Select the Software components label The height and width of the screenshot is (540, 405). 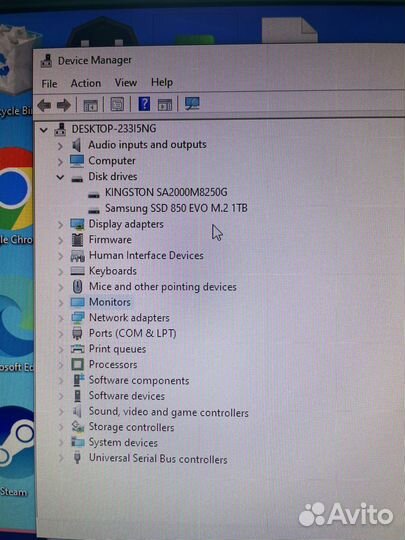pos(139,381)
